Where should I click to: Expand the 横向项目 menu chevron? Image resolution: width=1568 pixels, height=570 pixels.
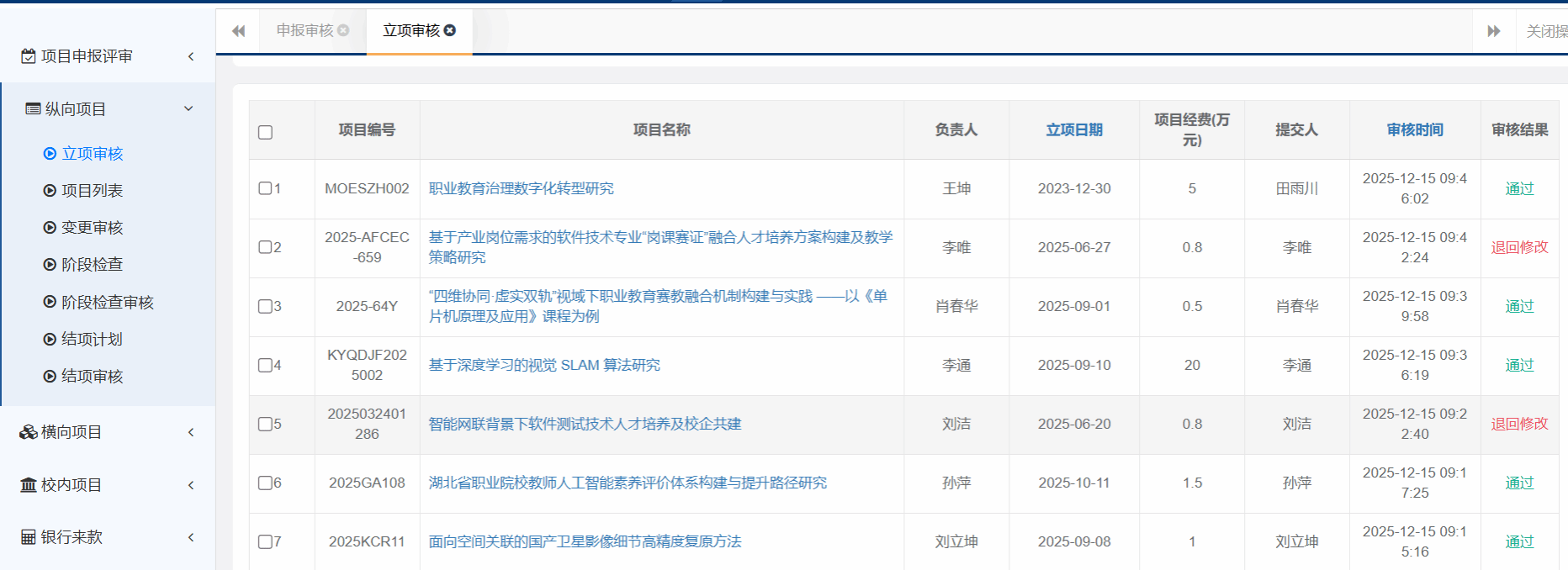tap(191, 432)
